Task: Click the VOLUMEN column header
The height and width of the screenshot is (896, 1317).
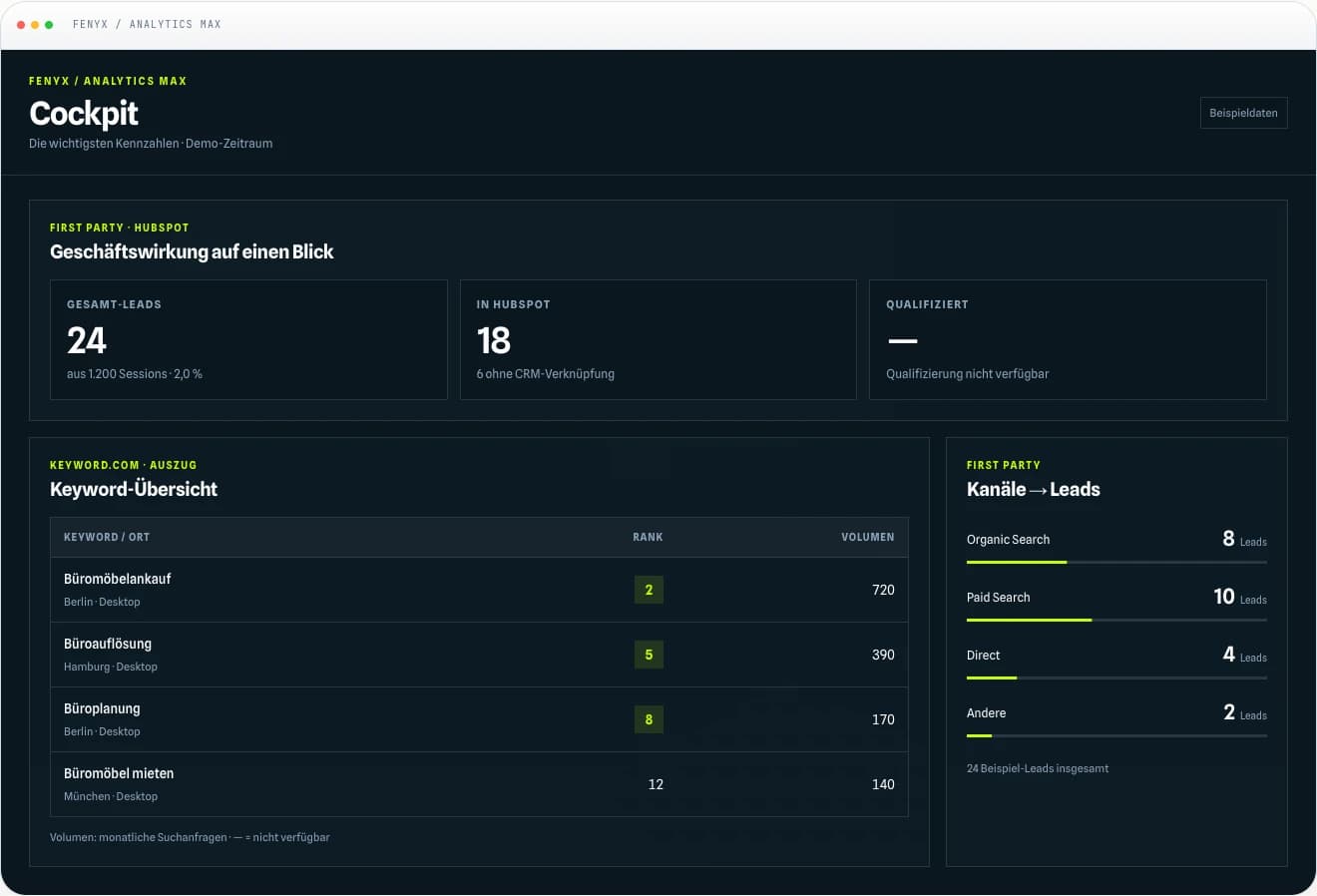Action: click(868, 537)
